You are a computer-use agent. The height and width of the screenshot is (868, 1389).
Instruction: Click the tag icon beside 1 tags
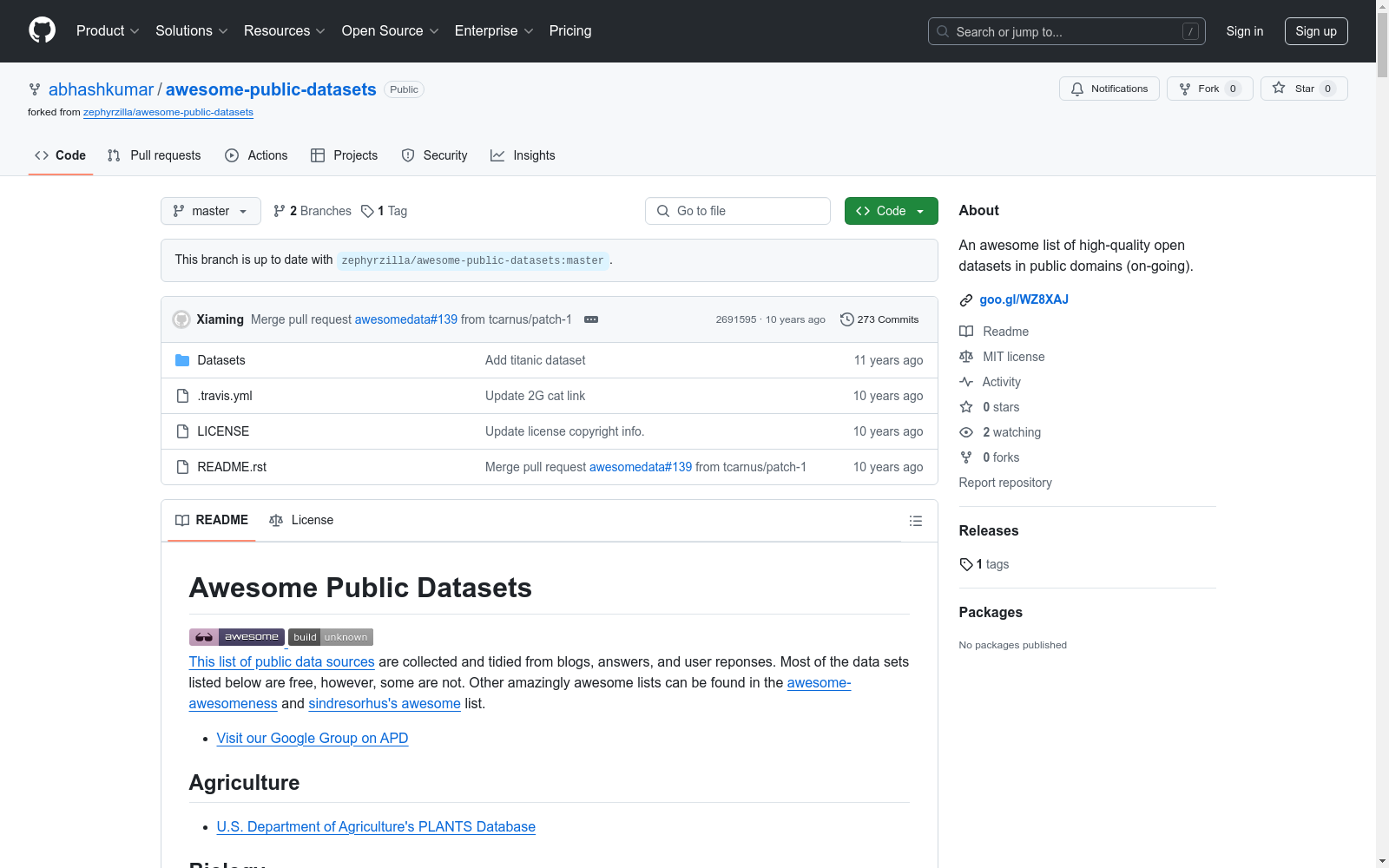point(966,564)
